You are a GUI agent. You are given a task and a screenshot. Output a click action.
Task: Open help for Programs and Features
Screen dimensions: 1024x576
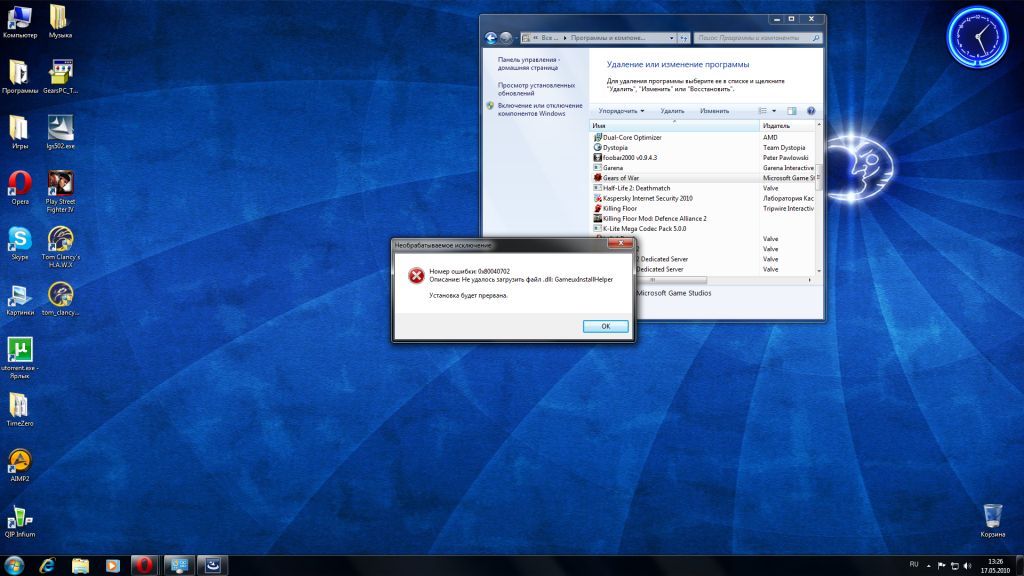811,111
